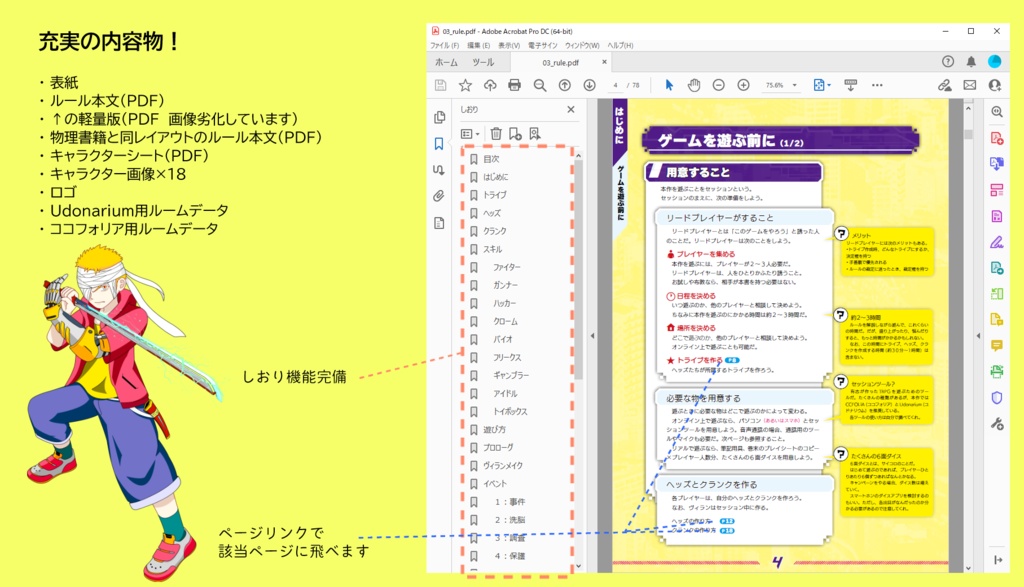Star this file with the favorite icon
The width and height of the screenshot is (1024, 587).
(465, 86)
